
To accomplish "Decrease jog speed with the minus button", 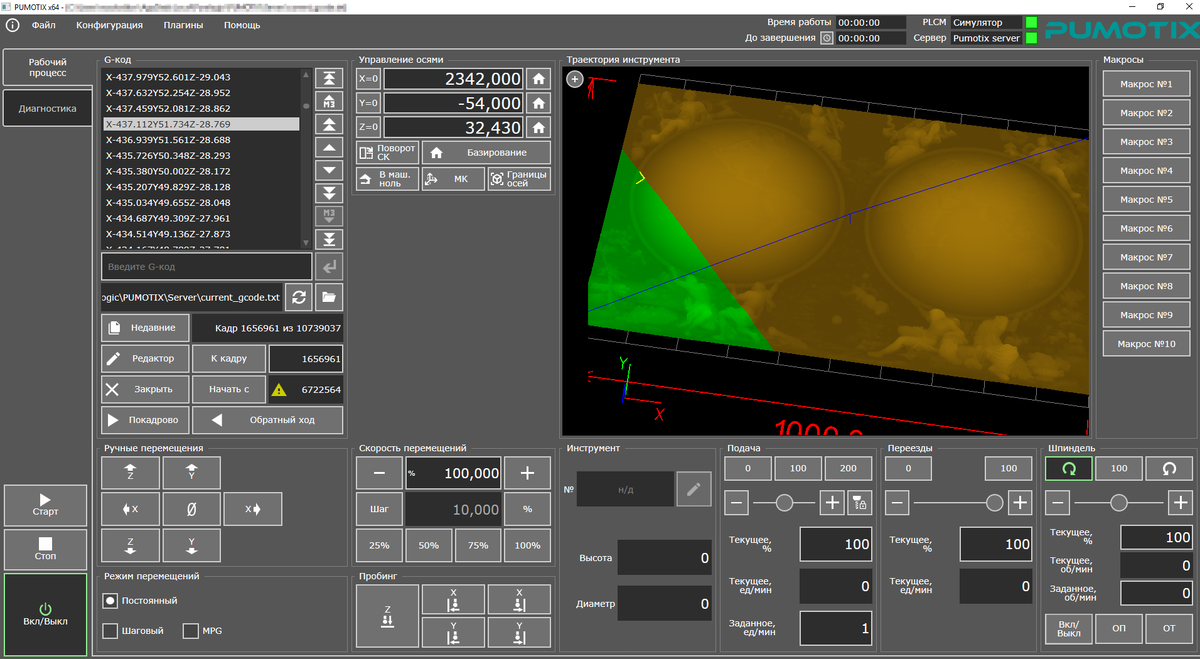I will tap(379, 474).
